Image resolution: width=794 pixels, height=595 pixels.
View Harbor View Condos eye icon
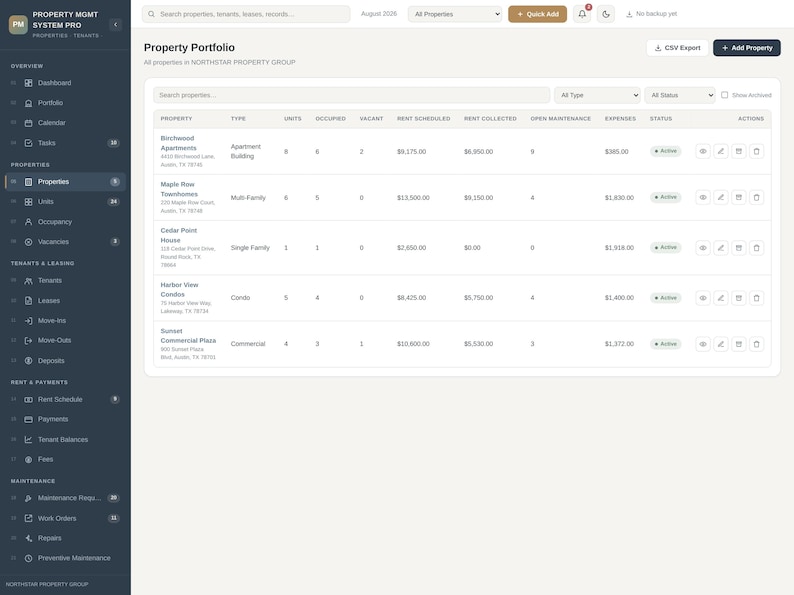tap(703, 298)
